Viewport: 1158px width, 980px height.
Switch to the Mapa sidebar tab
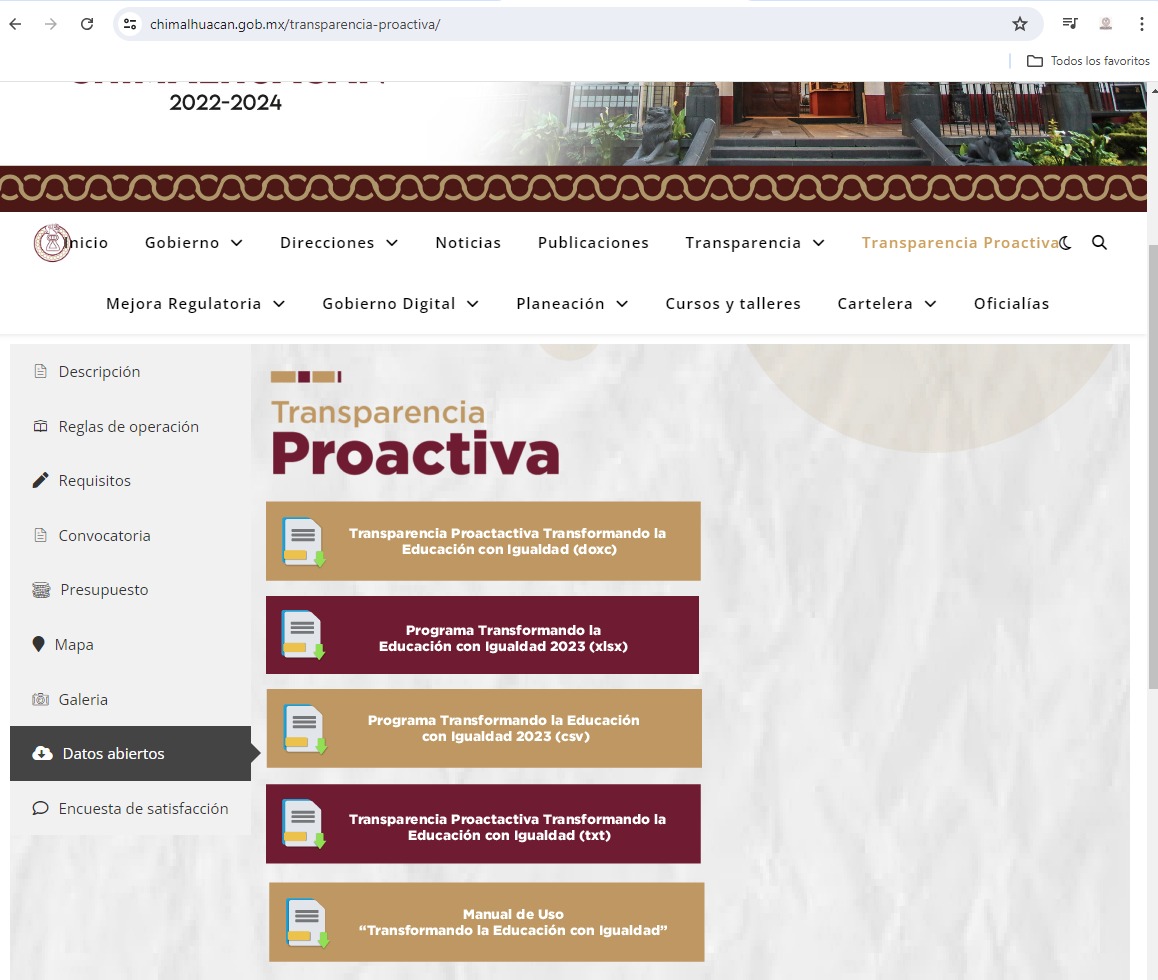(x=74, y=645)
